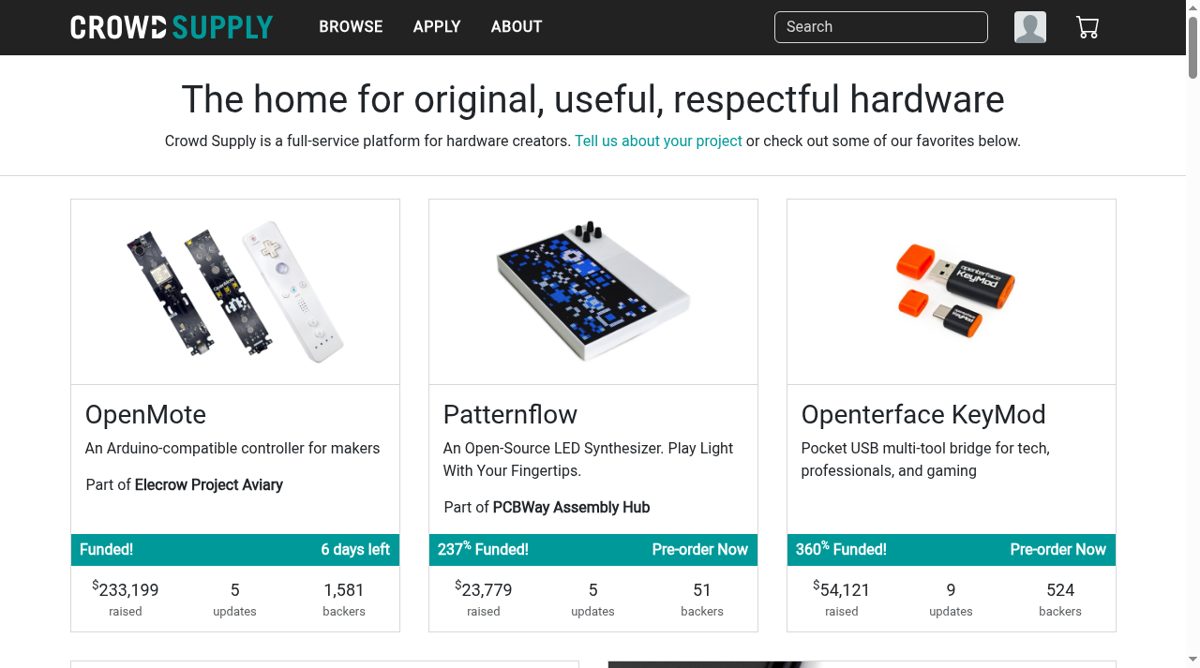Click '6 days left' on OpenMote card
Image resolution: width=1200 pixels, height=668 pixels.
coord(355,549)
